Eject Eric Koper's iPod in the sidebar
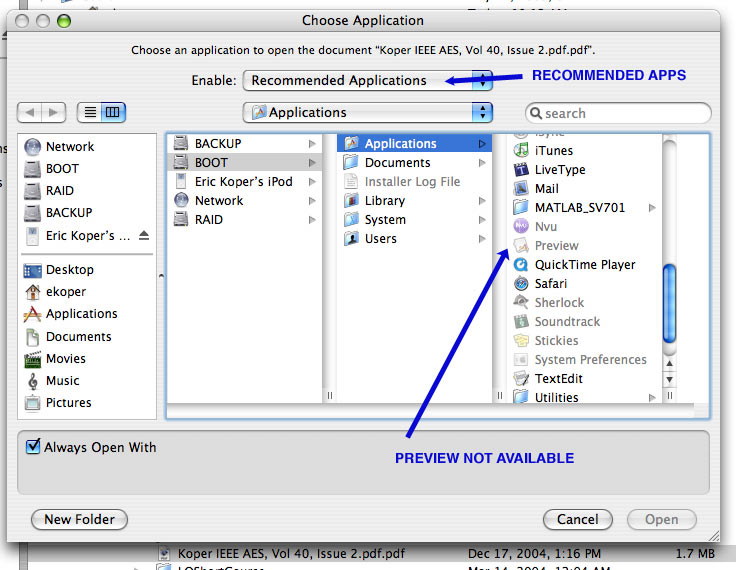The width and height of the screenshot is (736, 570). [x=144, y=235]
